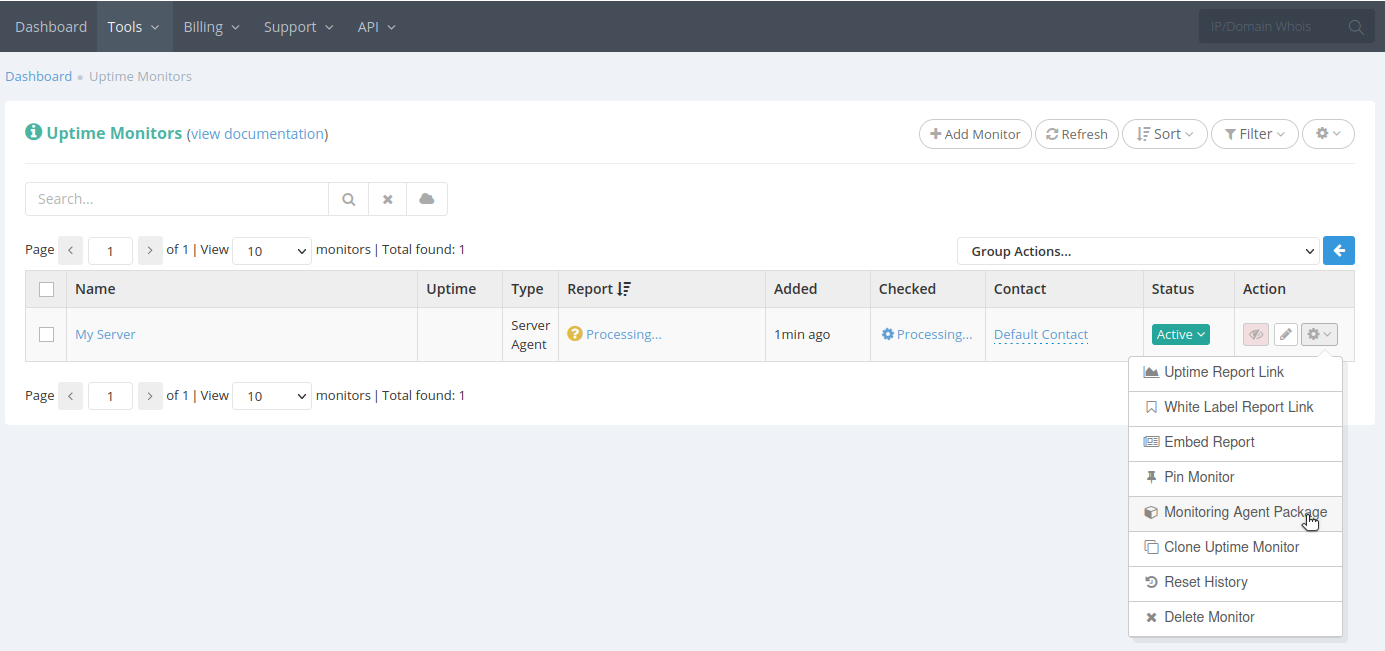
Task: Choose Reset History from the menu
Action: [1235, 583]
